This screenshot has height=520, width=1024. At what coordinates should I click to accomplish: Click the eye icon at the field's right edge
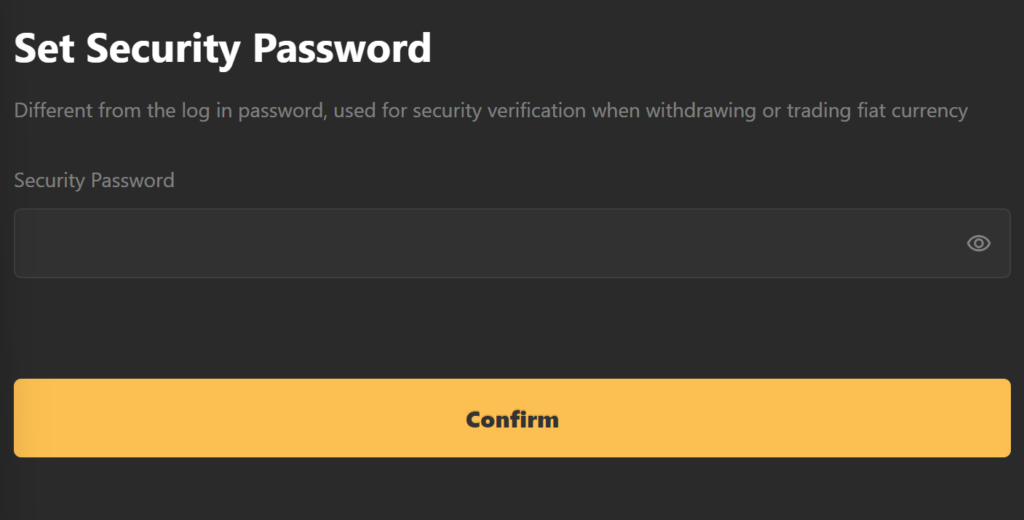click(978, 244)
